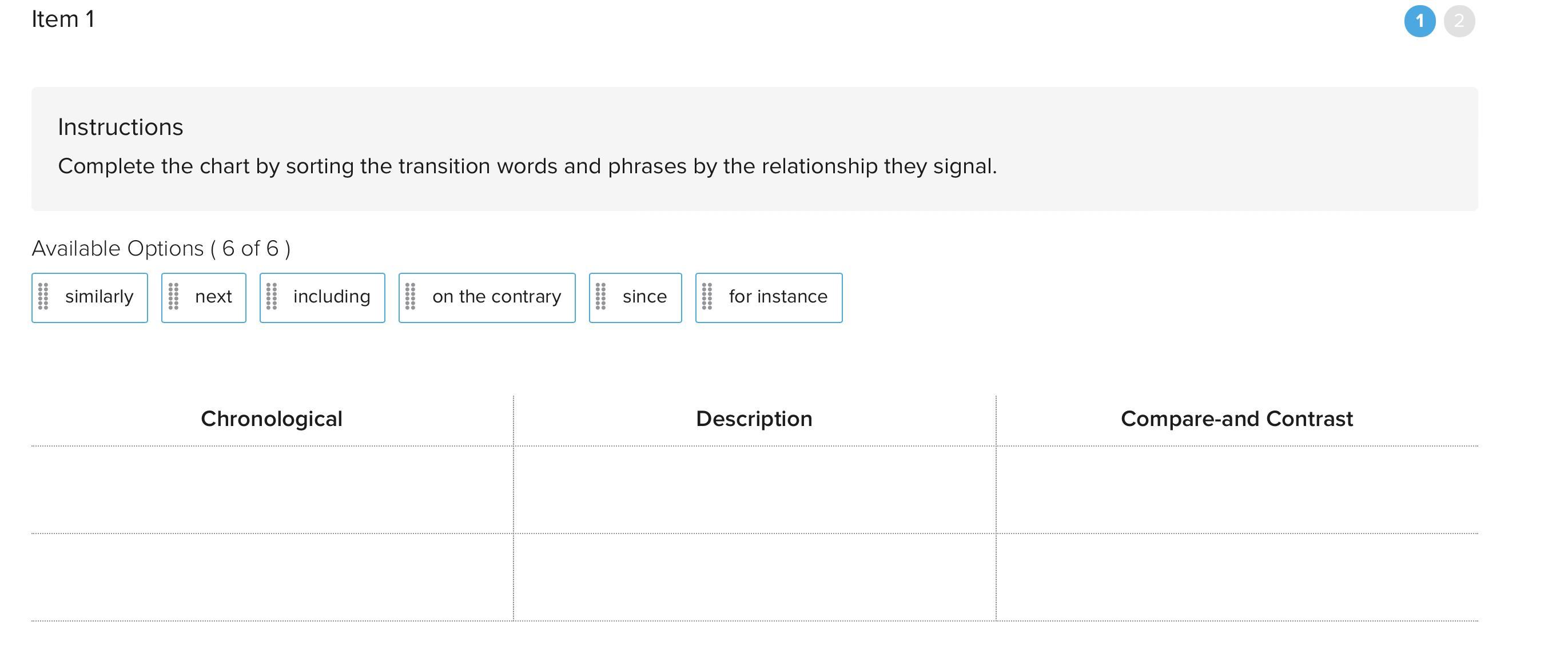
Task: Click the drag handle on "on the contrary"
Action: pos(410,296)
